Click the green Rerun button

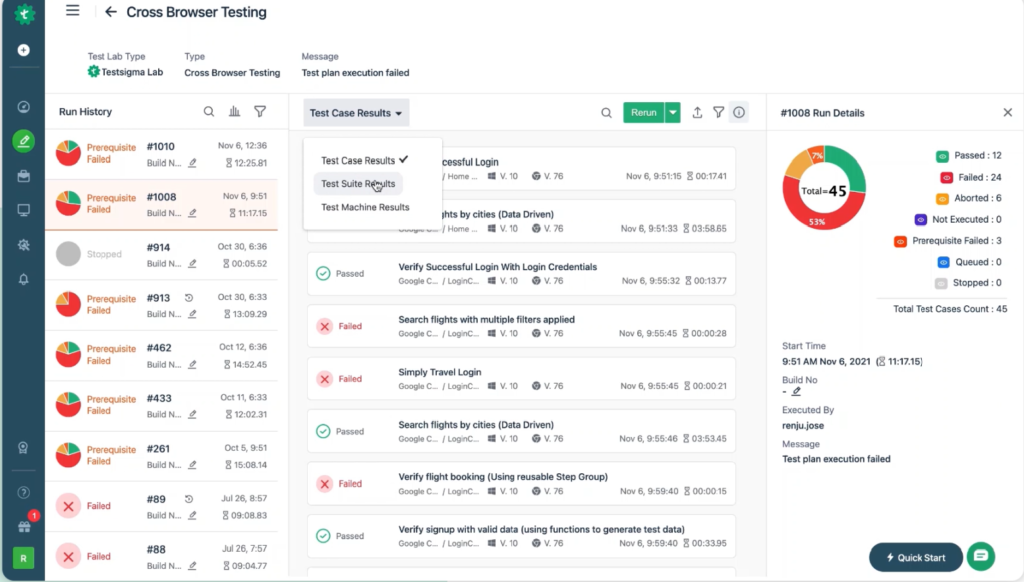pos(643,113)
